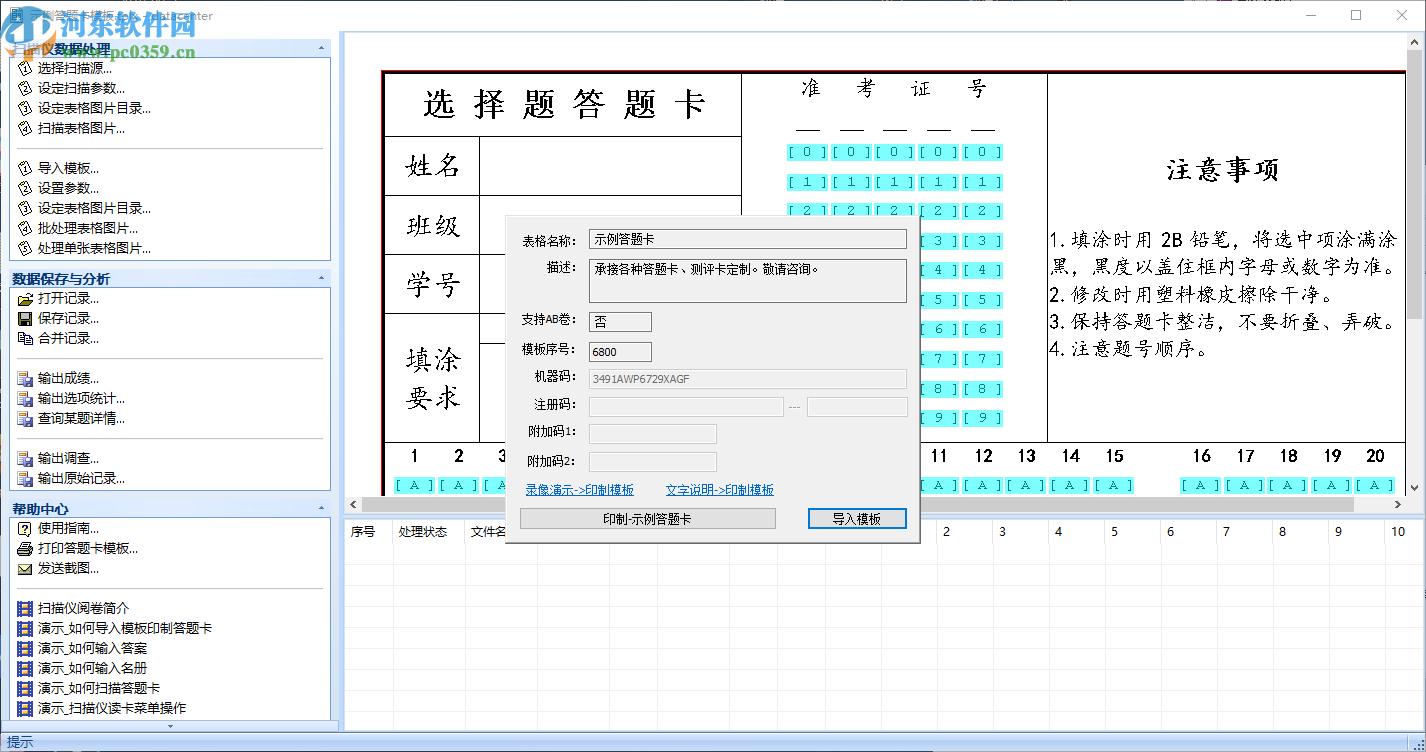Click the 附加码1 input field

653,434
